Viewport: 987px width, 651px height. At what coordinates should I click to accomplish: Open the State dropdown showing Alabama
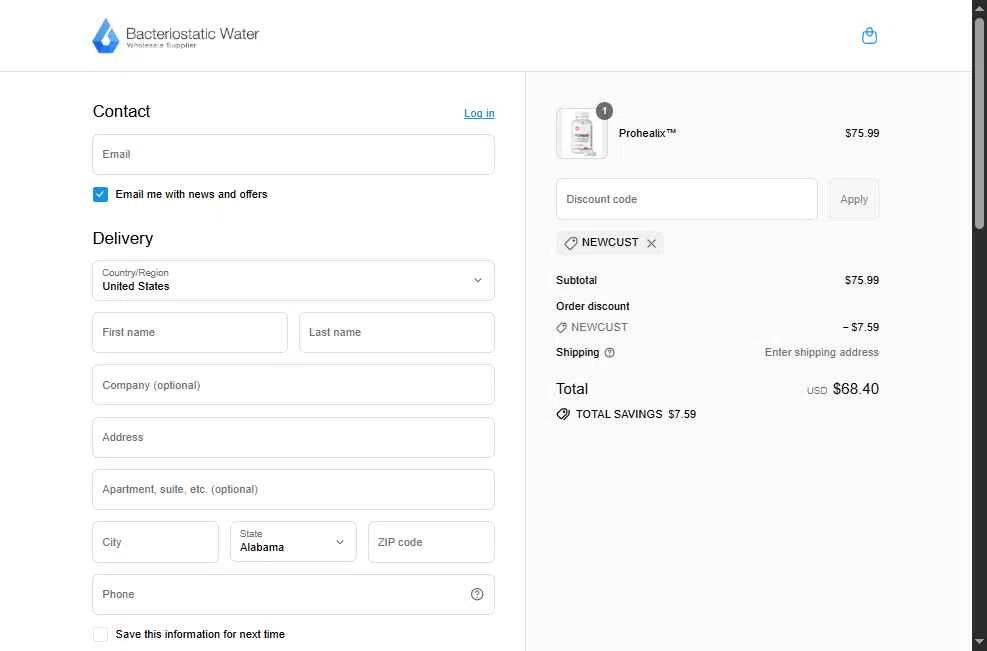point(293,541)
